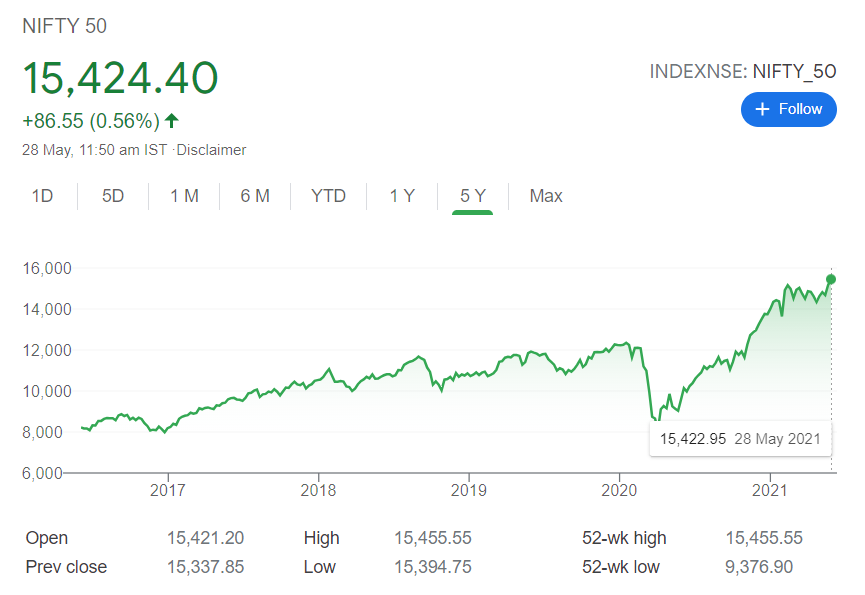865x595 pixels.
Task: Click the change value +86.55 (0.56%)
Action: (91, 121)
